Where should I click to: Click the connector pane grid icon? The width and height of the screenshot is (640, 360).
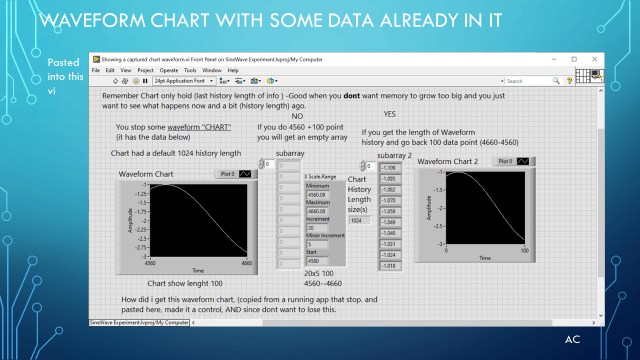click(x=582, y=76)
